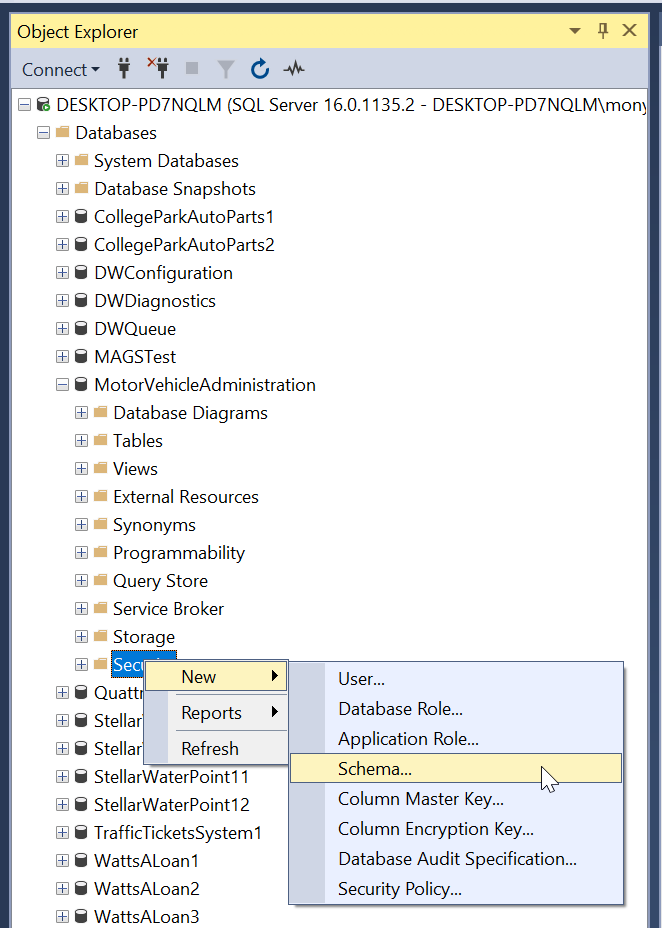Expand the CollegeParkAutoParts2 database

[x=62, y=244]
